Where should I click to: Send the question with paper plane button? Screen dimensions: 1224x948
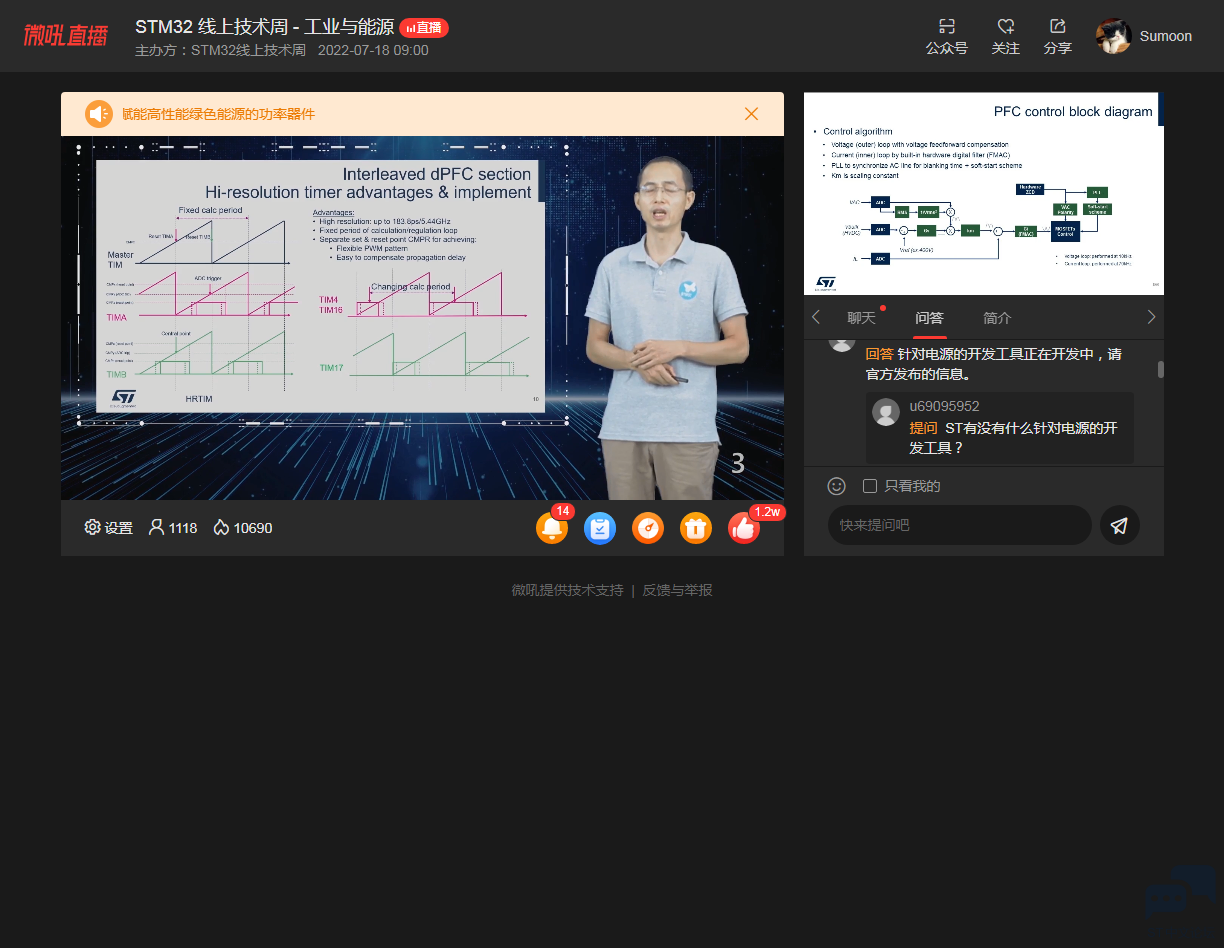tap(1120, 525)
